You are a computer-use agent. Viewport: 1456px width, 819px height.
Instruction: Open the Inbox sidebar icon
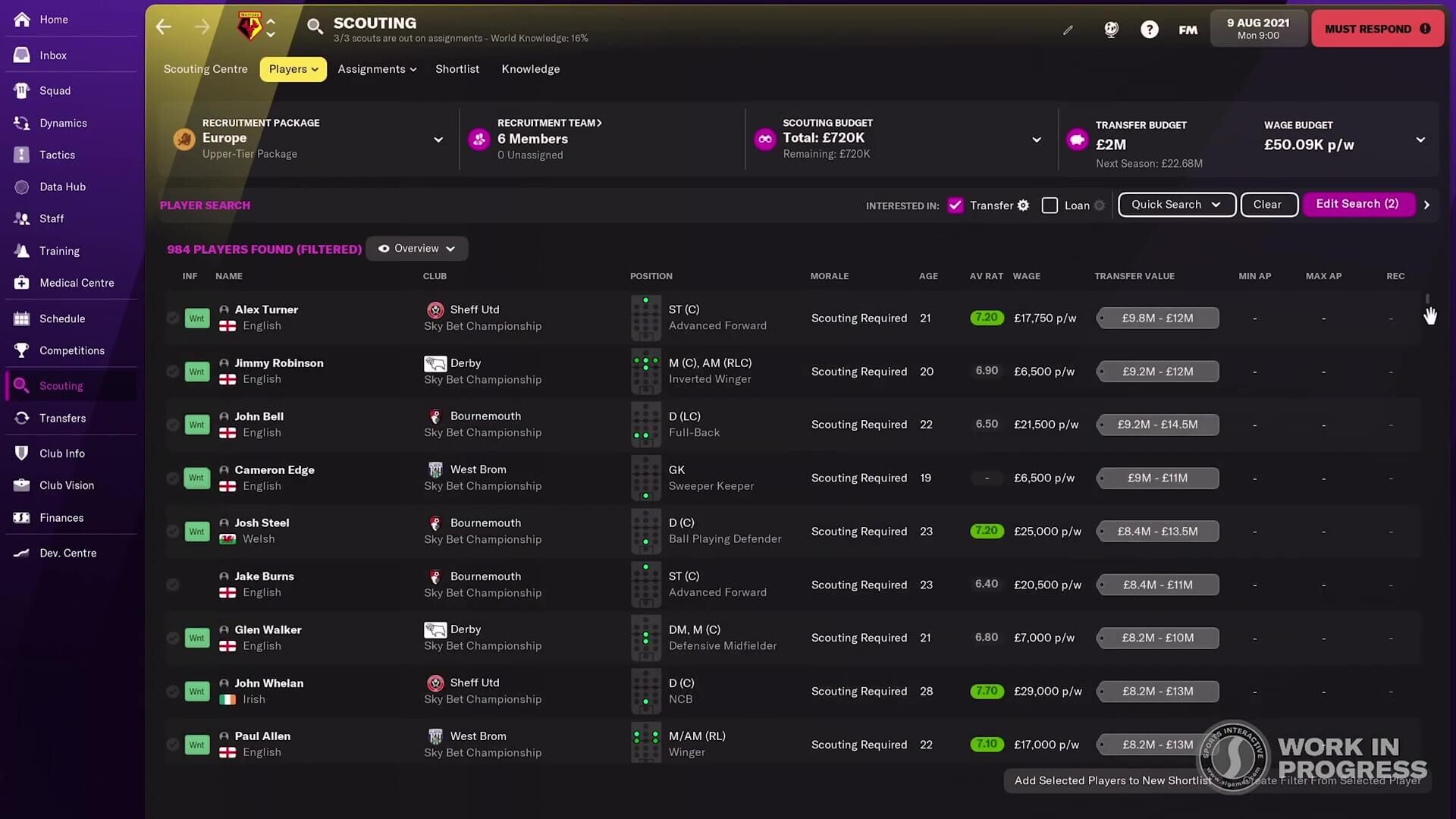pyautogui.click(x=22, y=55)
